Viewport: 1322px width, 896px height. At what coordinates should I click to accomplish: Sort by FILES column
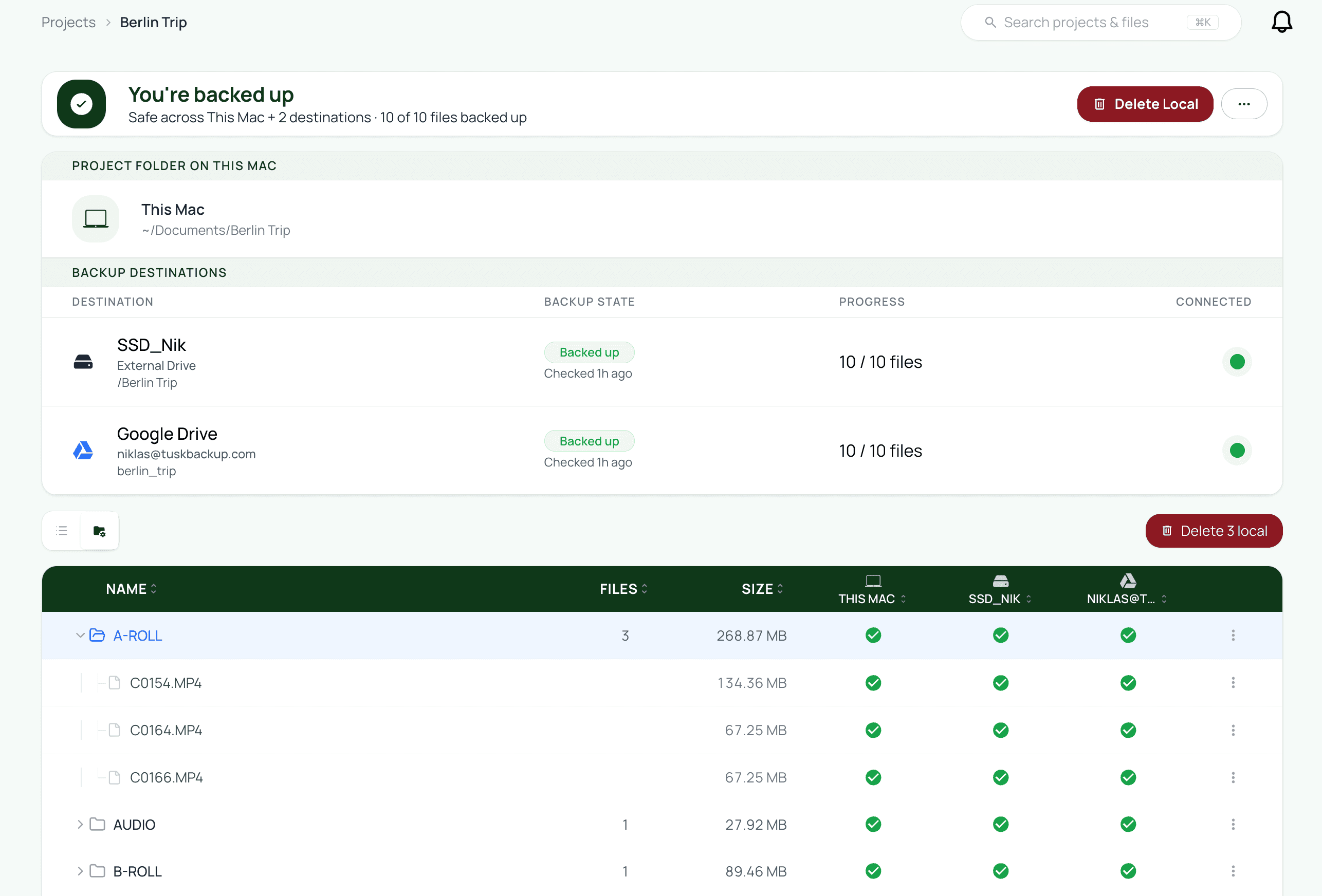(x=623, y=589)
